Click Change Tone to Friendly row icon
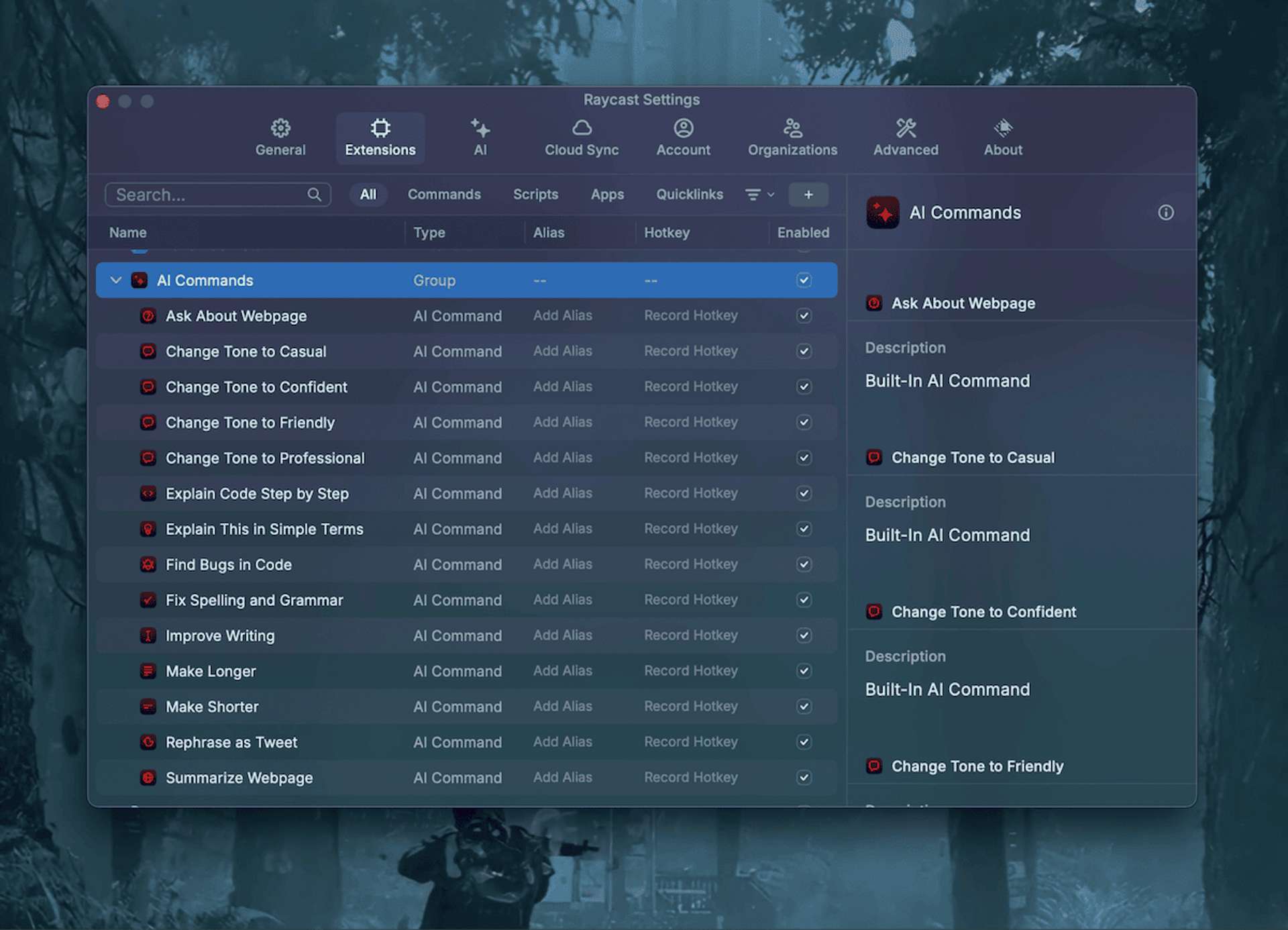The height and width of the screenshot is (930, 1288). pos(148,422)
